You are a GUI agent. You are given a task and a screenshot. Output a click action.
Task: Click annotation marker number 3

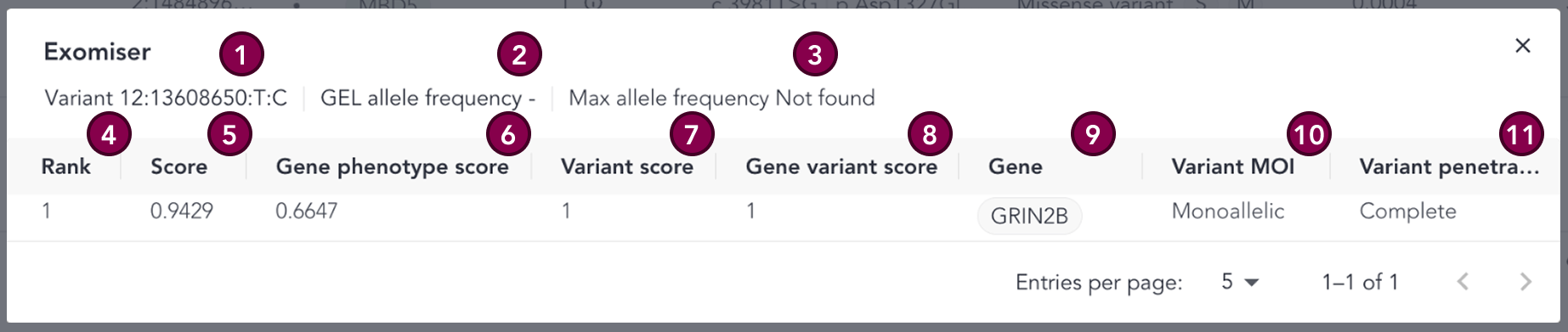(815, 55)
